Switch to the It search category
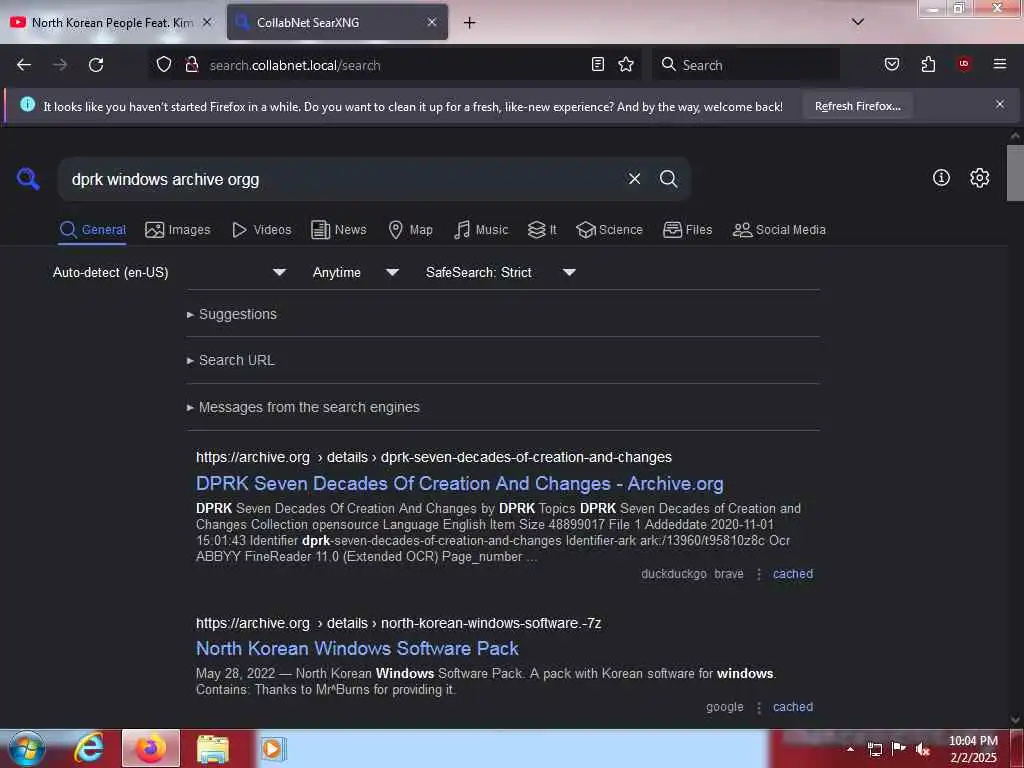This screenshot has width=1024, height=768. point(542,230)
